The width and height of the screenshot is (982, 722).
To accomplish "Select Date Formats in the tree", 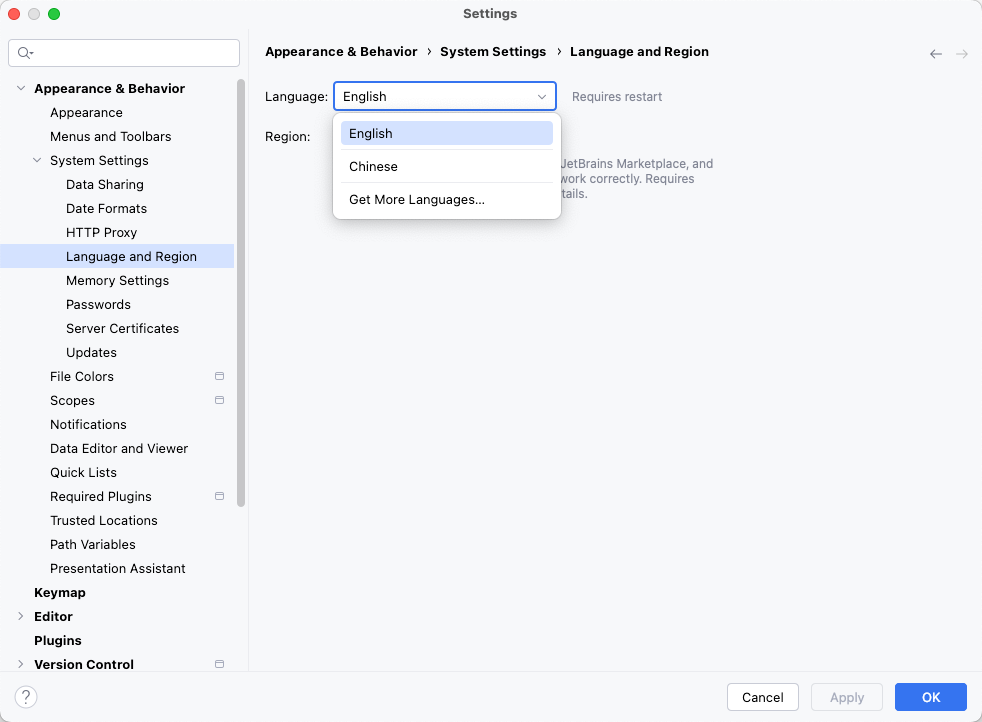I will click(106, 209).
